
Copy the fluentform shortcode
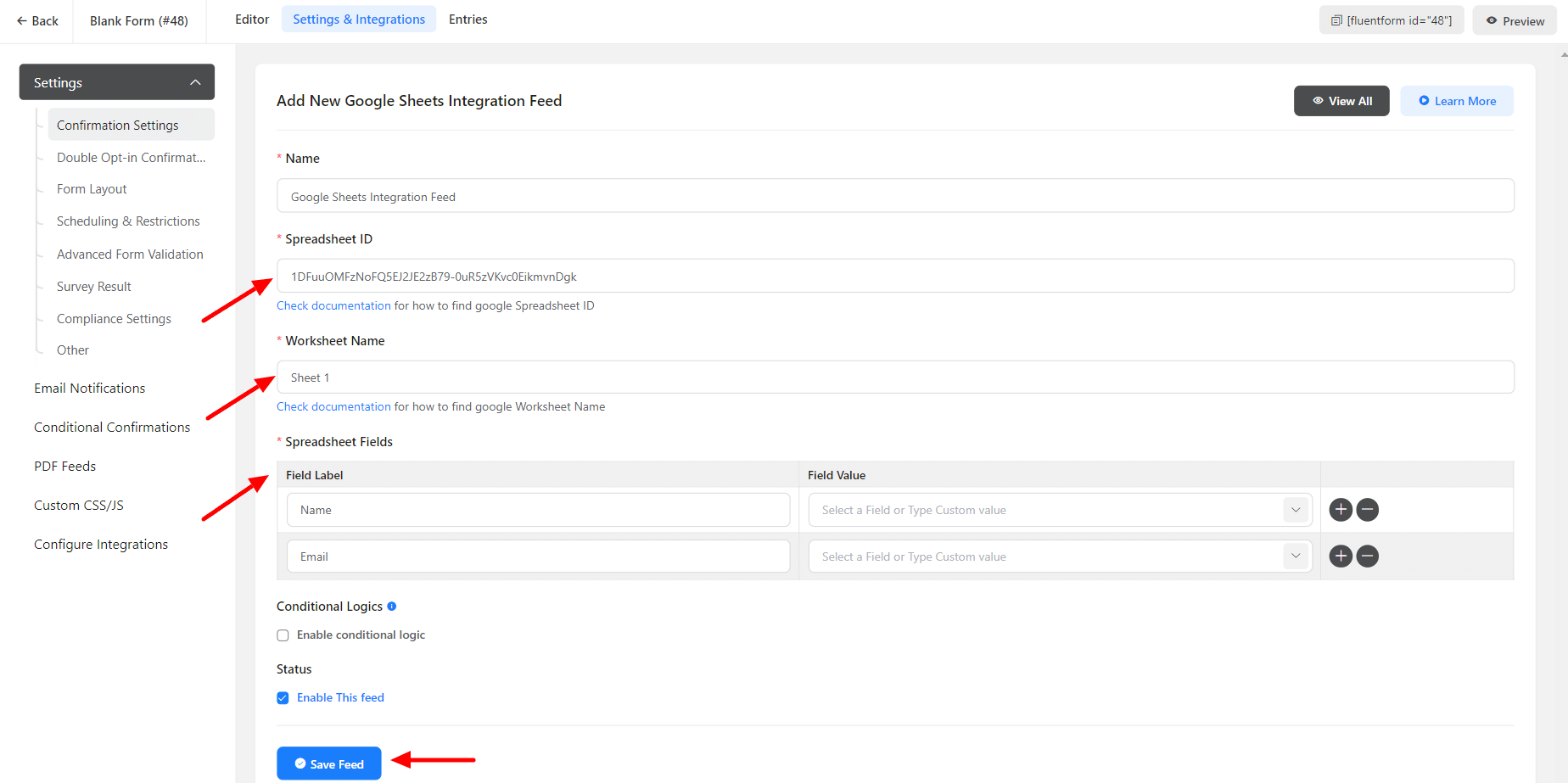(x=1391, y=20)
